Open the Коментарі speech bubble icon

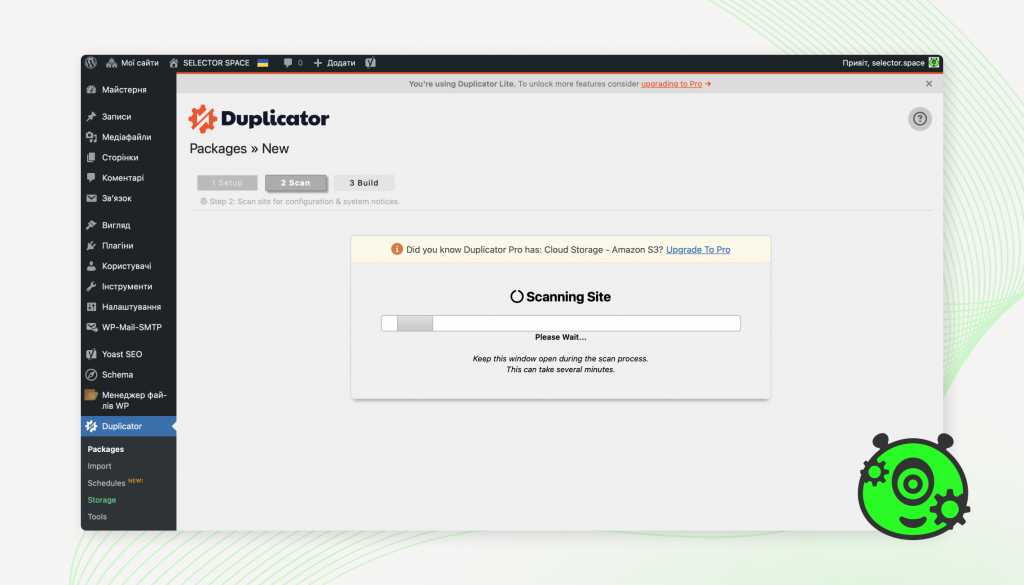click(93, 177)
